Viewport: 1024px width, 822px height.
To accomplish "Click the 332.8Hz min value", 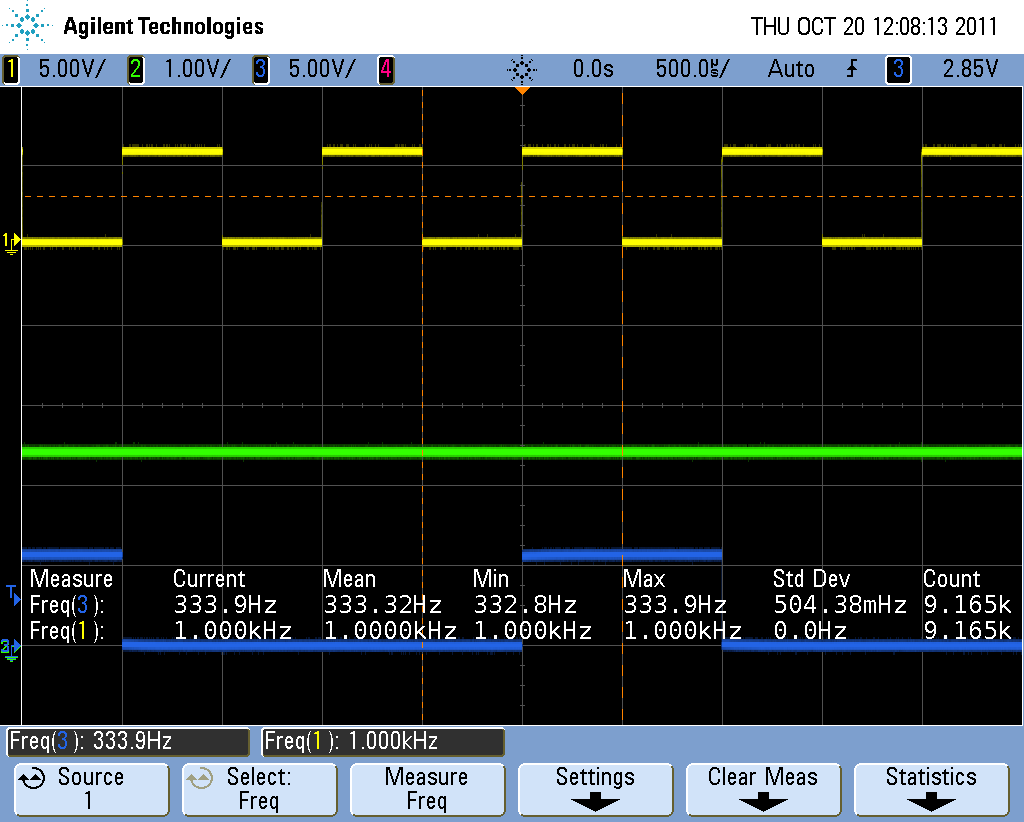I will click(x=525, y=605).
